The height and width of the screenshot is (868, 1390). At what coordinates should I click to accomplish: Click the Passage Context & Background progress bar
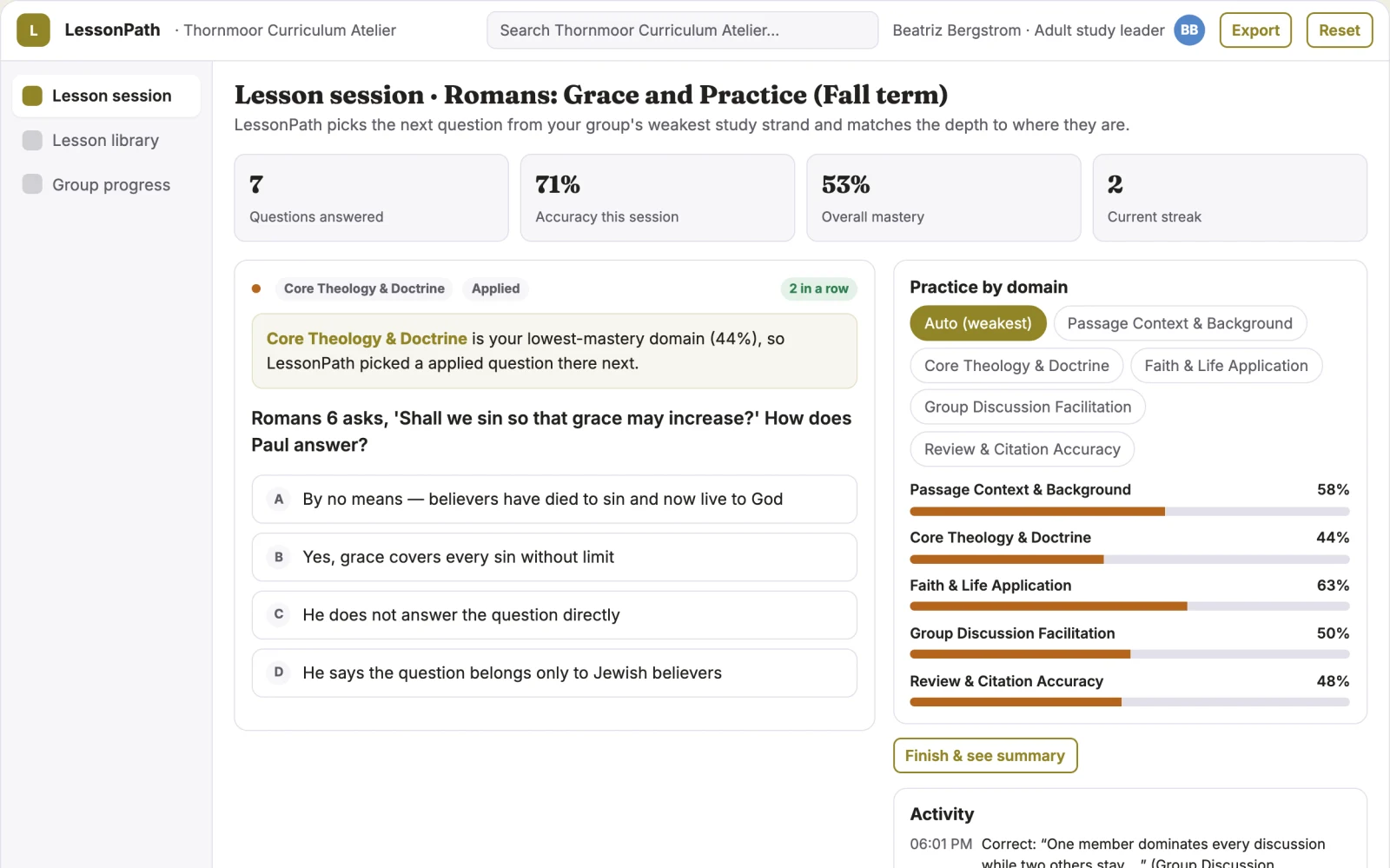click(x=1129, y=512)
